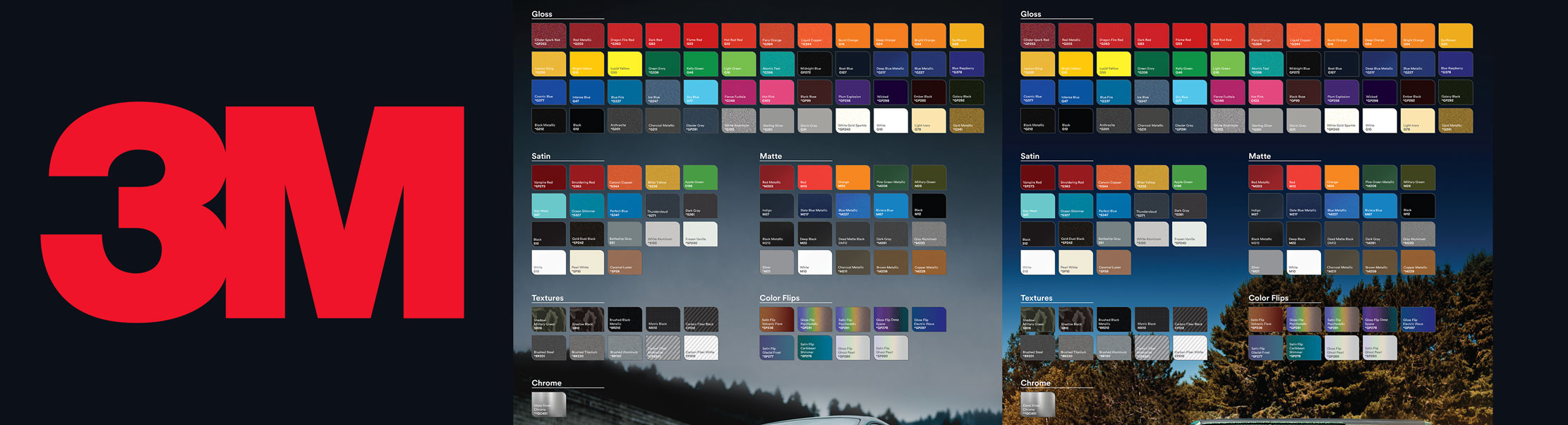Pick Matte Red M13 in blue-sky tree chart
Image resolution: width=1568 pixels, height=425 pixels.
[1304, 177]
